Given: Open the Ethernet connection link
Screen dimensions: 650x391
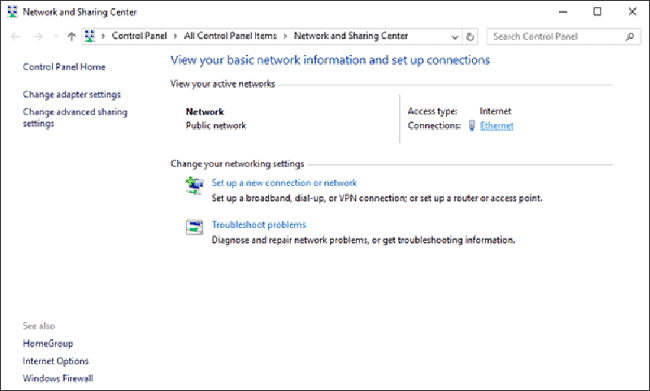Looking at the screenshot, I should click(497, 126).
